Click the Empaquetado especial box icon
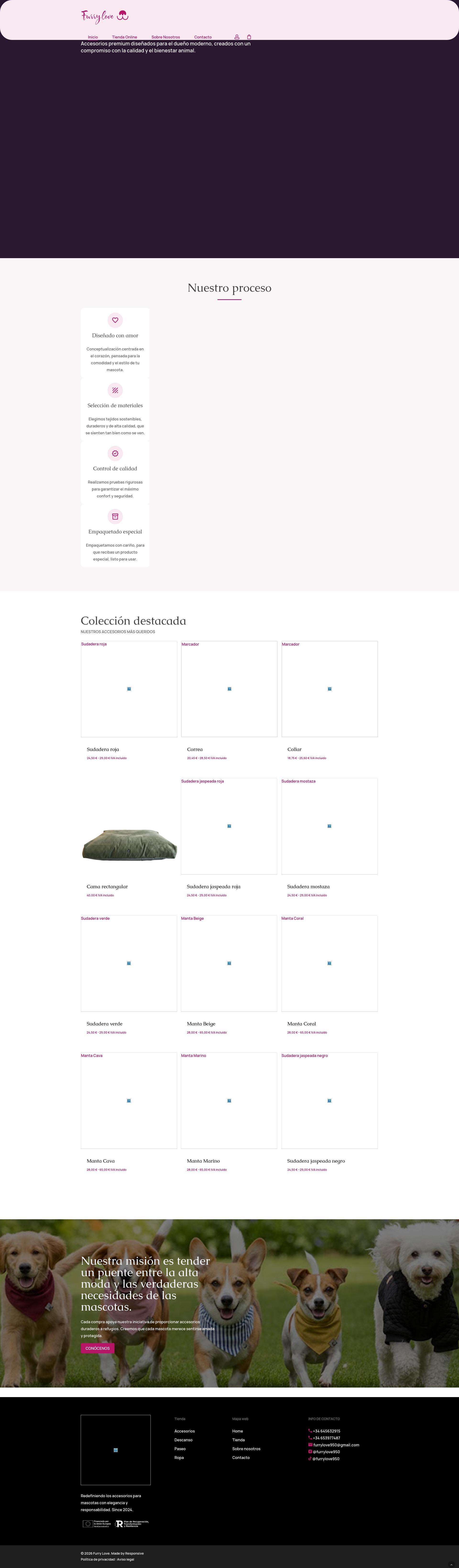The width and height of the screenshot is (459, 1568). (115, 516)
